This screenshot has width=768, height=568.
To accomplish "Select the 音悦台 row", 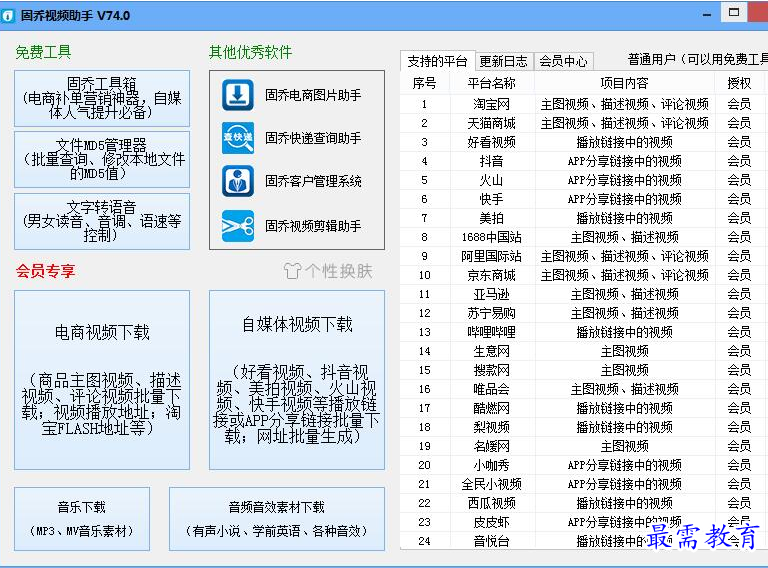I will point(583,541).
